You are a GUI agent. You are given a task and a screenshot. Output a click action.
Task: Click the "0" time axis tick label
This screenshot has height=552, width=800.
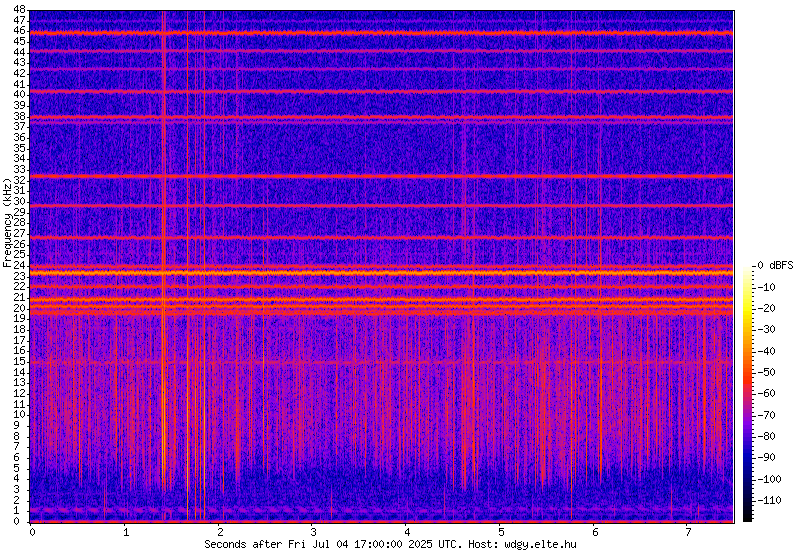32,533
